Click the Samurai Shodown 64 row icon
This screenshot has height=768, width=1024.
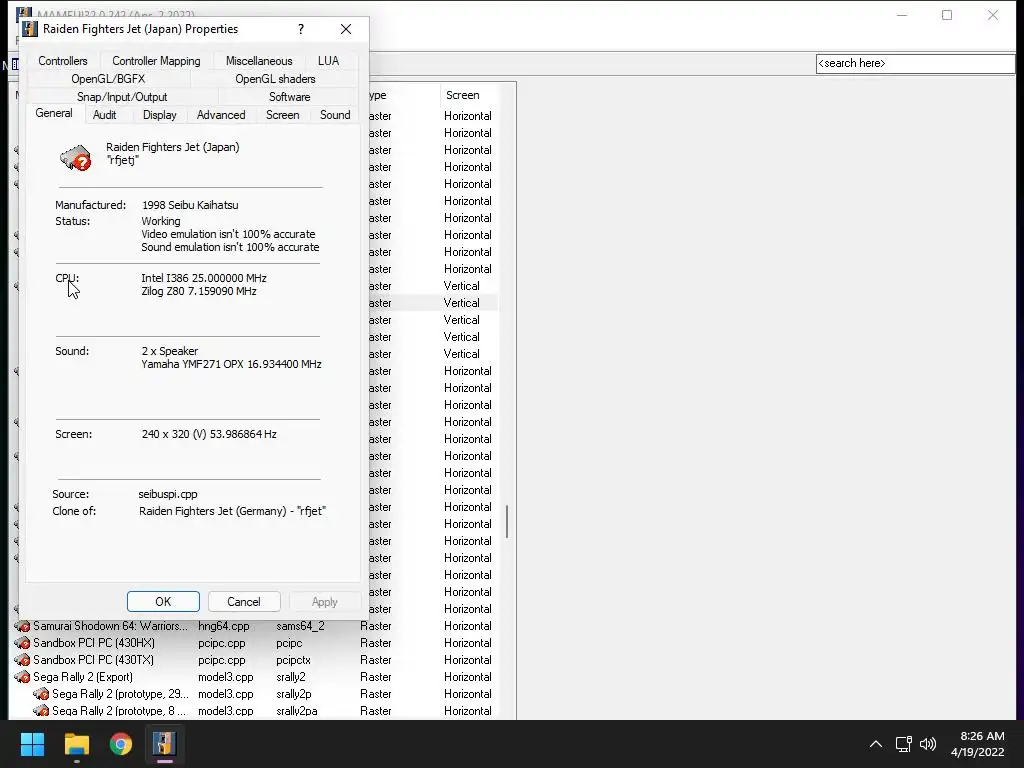click(x=22, y=626)
